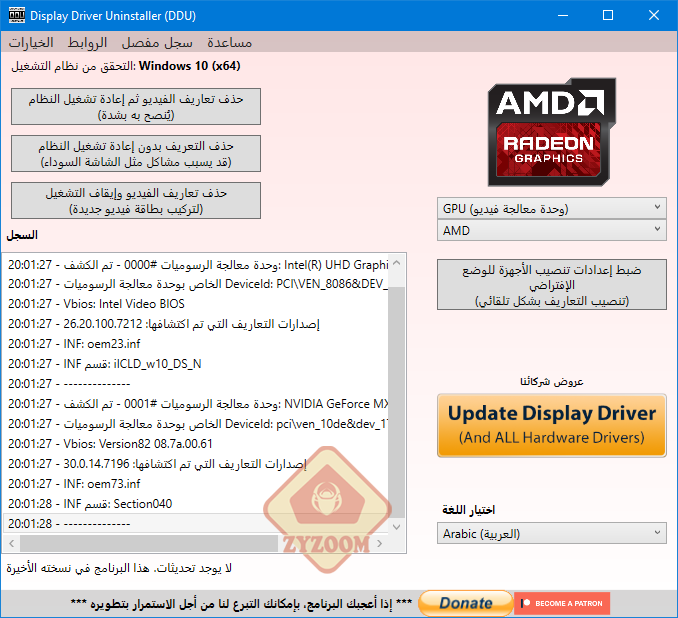Screen dimensions: 678x618
Task: Expand the Arabic language selection dropdown
Action: pos(552,533)
